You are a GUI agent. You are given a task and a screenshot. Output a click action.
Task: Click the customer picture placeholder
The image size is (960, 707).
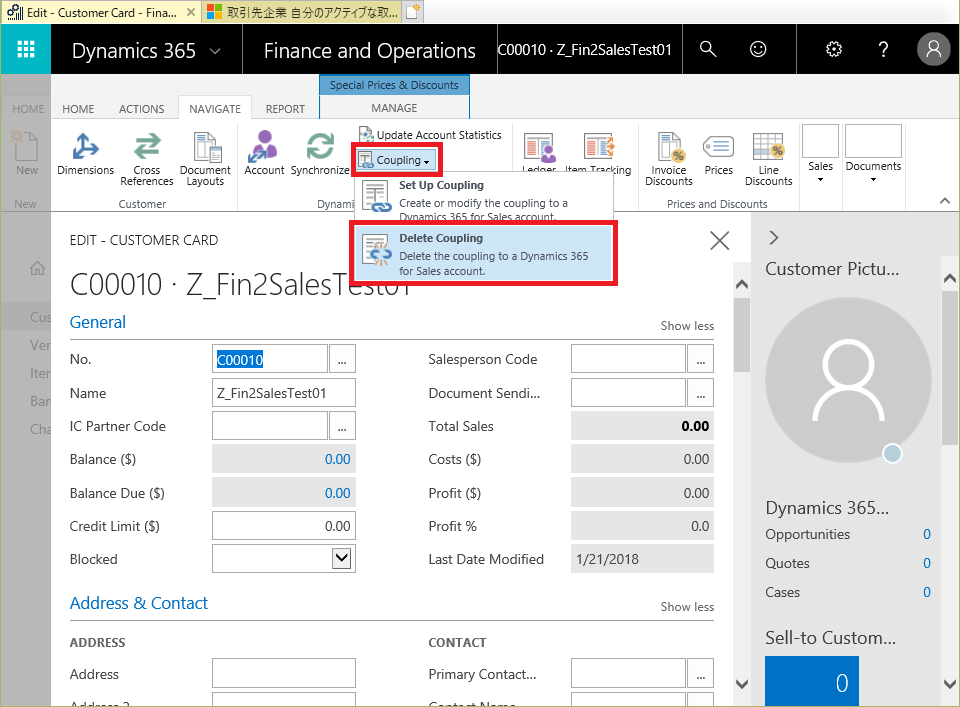coord(848,380)
